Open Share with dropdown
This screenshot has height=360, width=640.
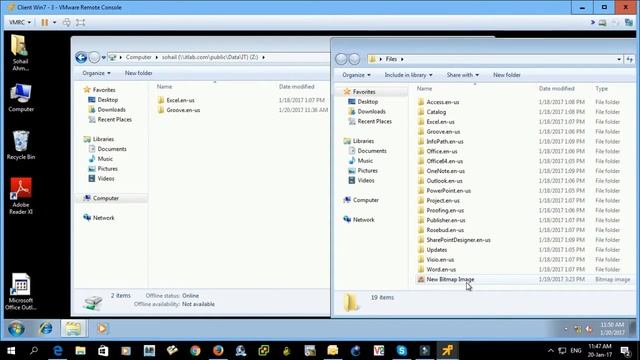(462, 75)
